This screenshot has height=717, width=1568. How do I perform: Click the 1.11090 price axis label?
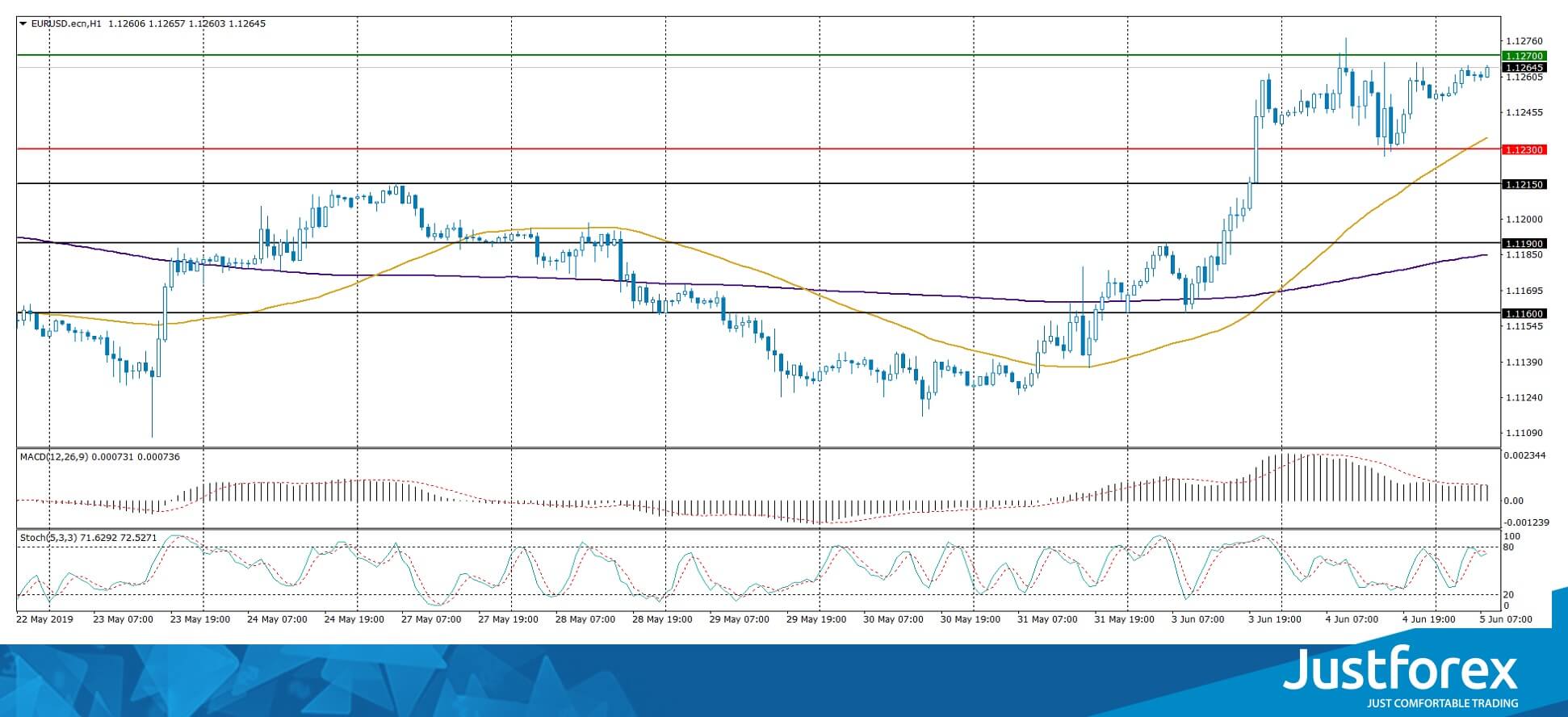point(1524,433)
